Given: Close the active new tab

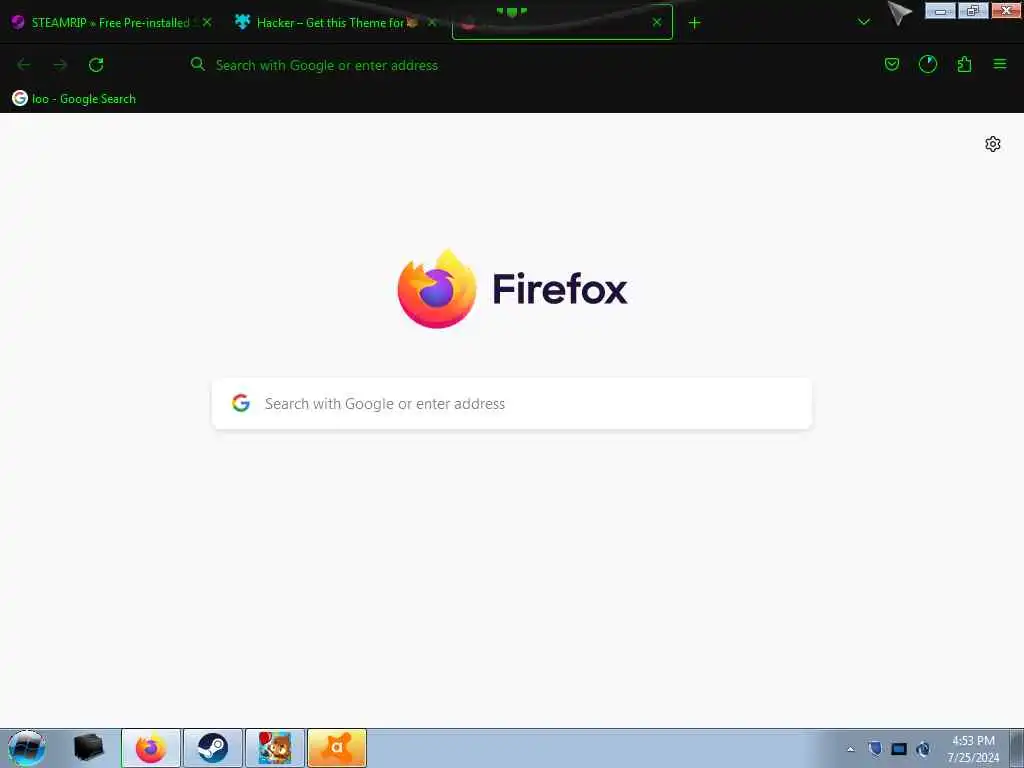Looking at the screenshot, I should pyautogui.click(x=657, y=22).
